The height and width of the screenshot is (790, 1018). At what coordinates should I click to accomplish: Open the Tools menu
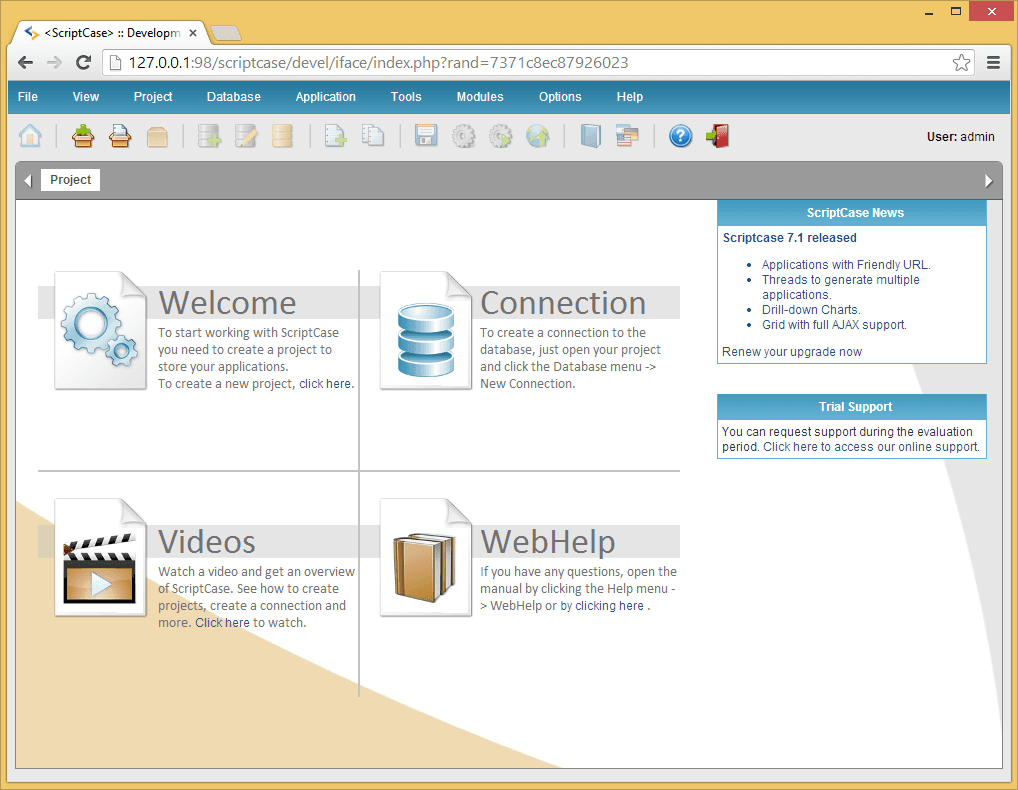coord(406,97)
